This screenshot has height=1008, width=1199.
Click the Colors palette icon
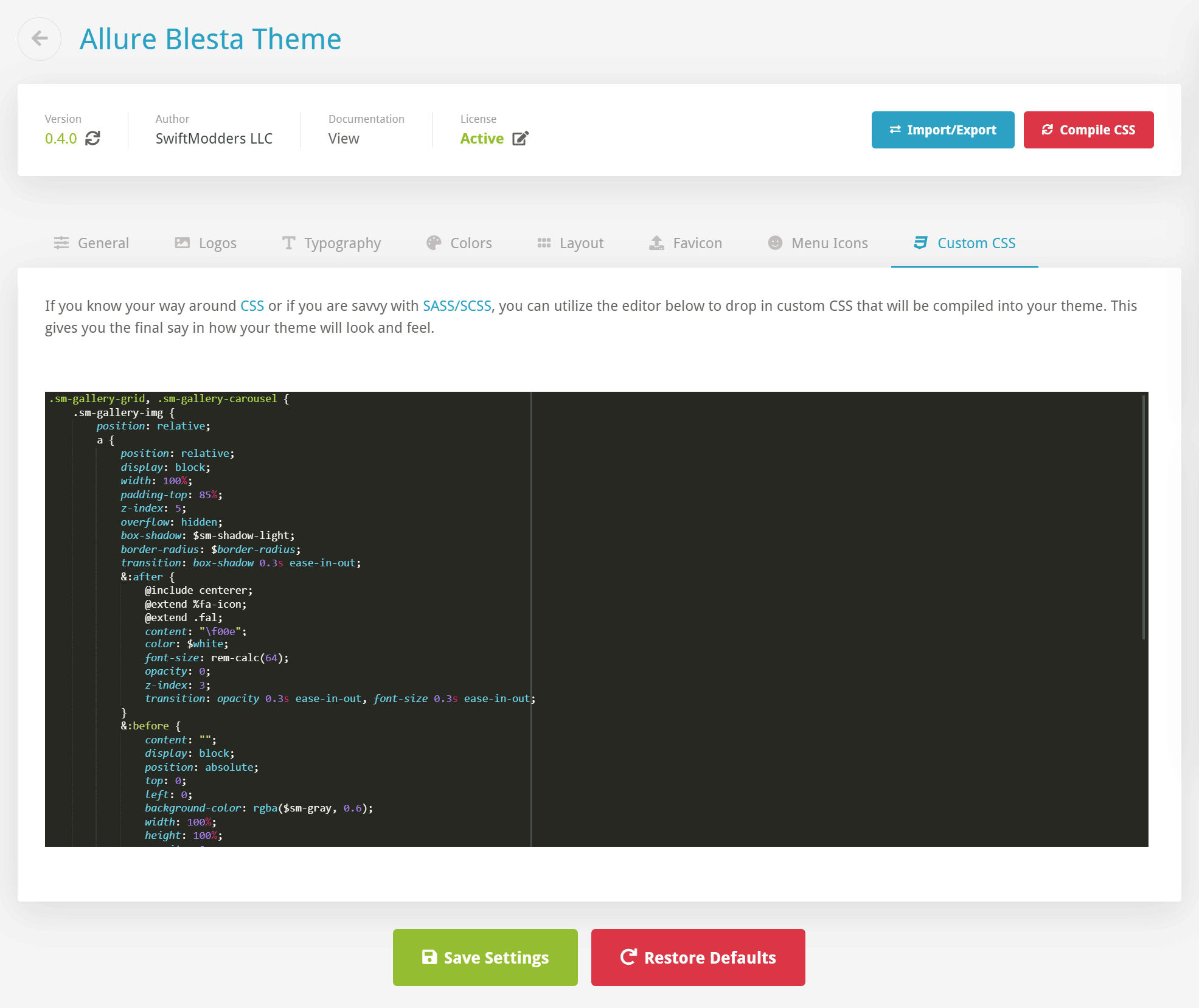434,243
